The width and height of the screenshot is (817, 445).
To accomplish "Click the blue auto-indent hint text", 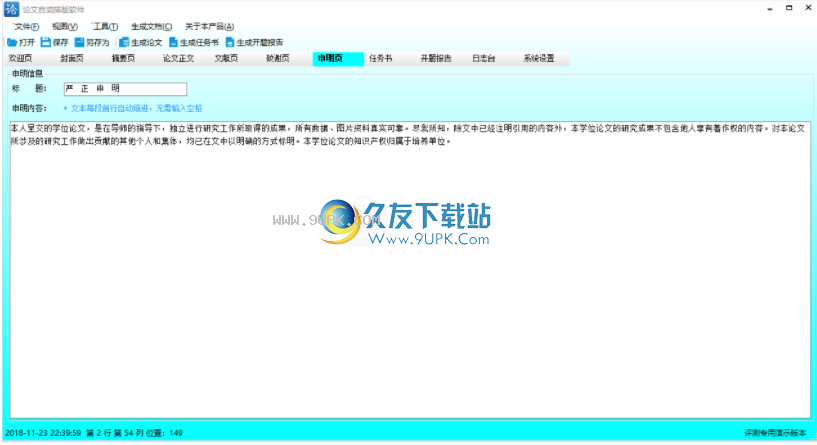I will click(133, 108).
